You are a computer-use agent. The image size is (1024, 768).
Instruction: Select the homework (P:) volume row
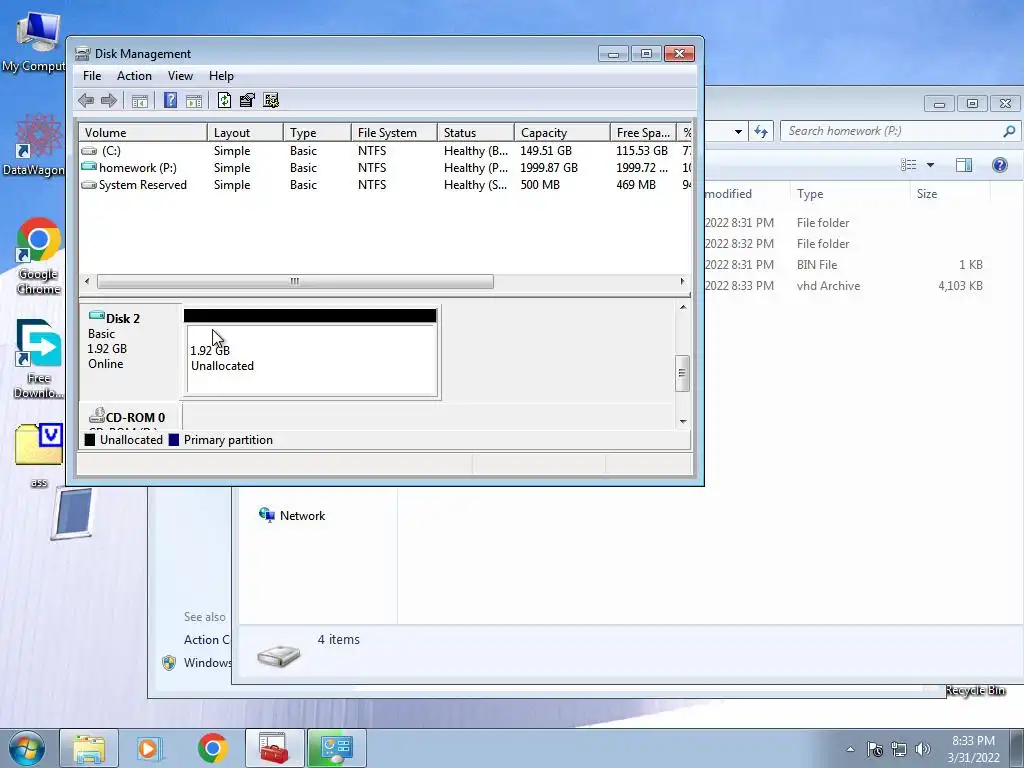tap(385, 168)
